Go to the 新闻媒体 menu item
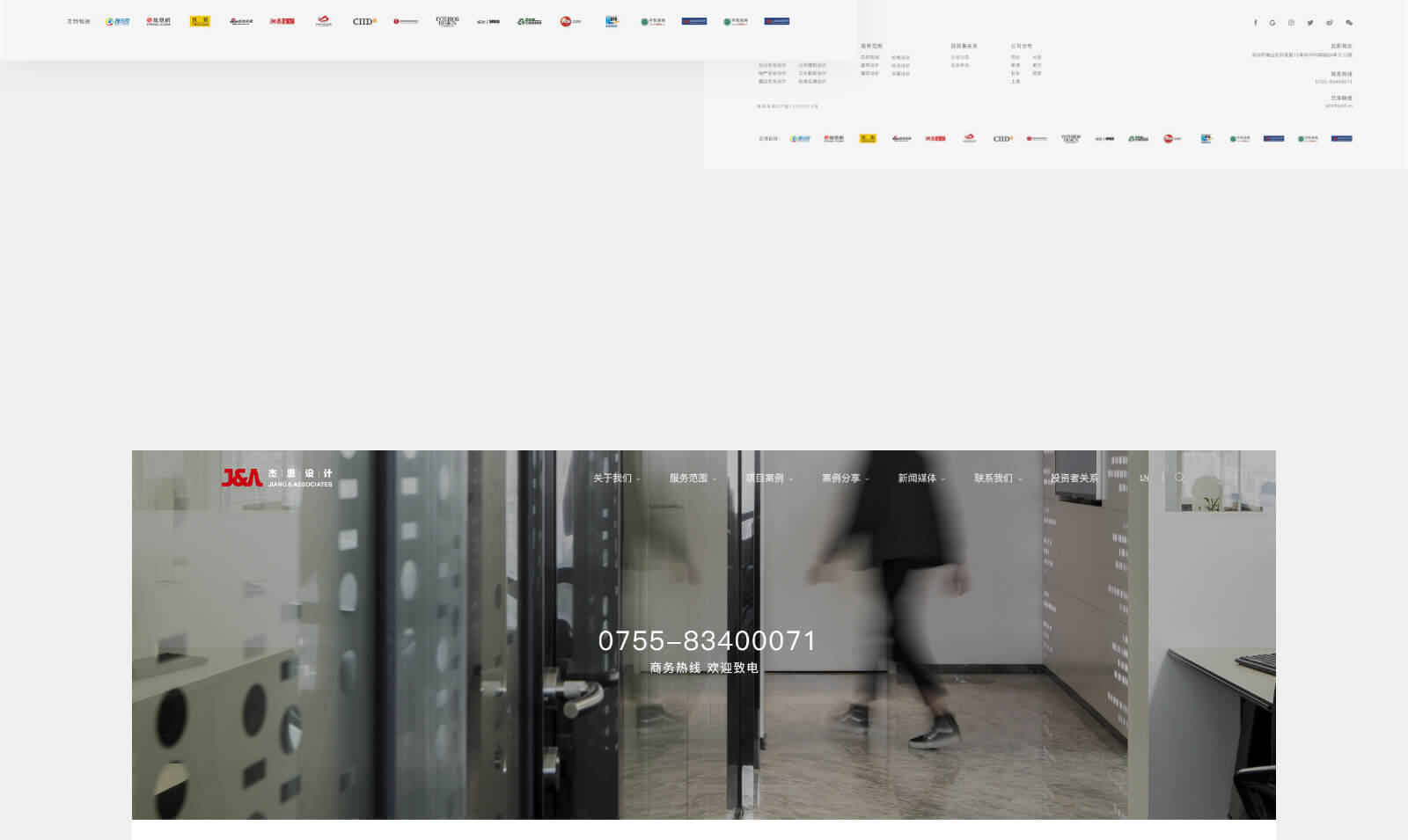The width and height of the screenshot is (1408, 840). click(920, 478)
